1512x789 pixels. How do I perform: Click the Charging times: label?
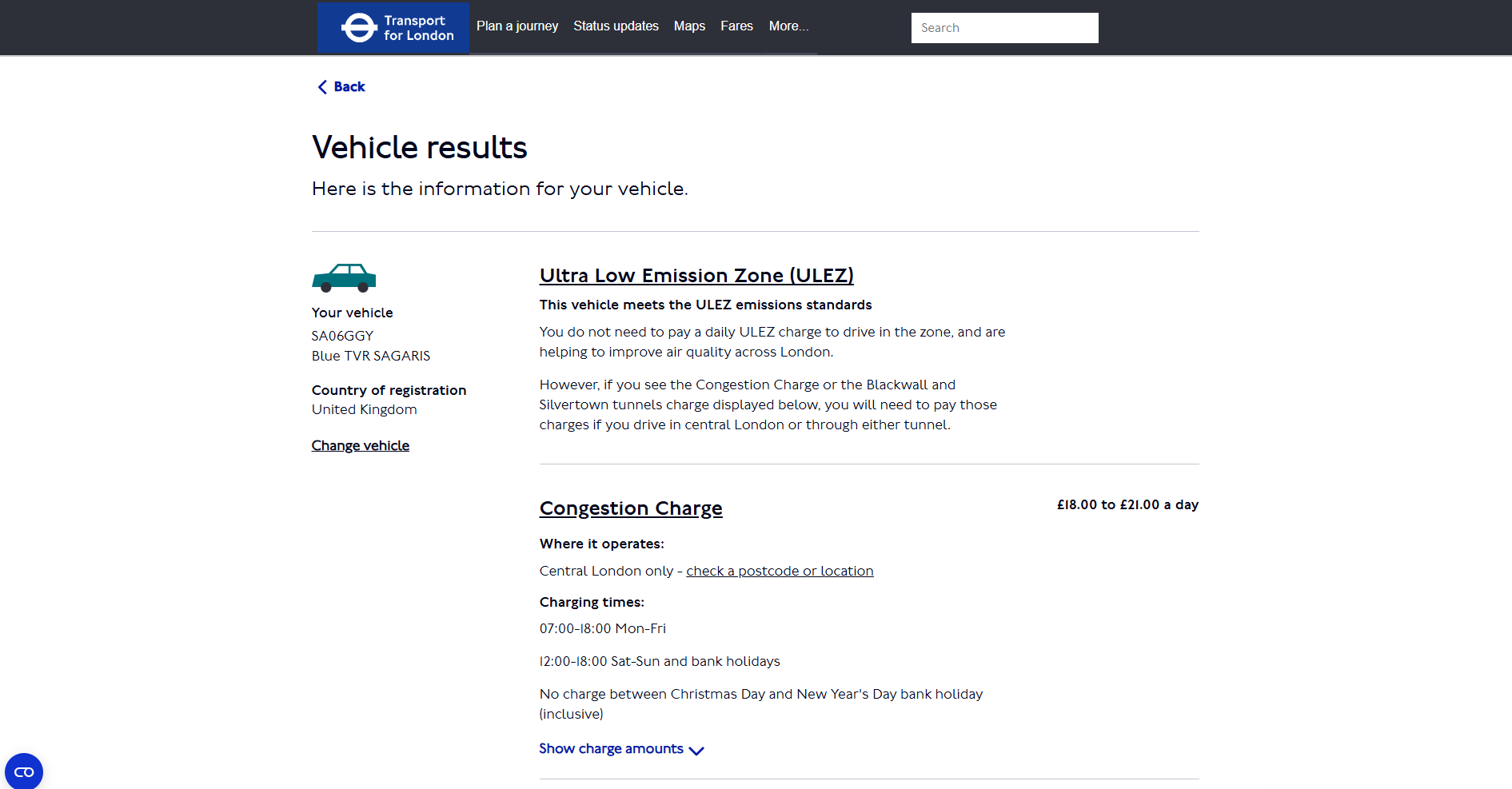click(592, 602)
